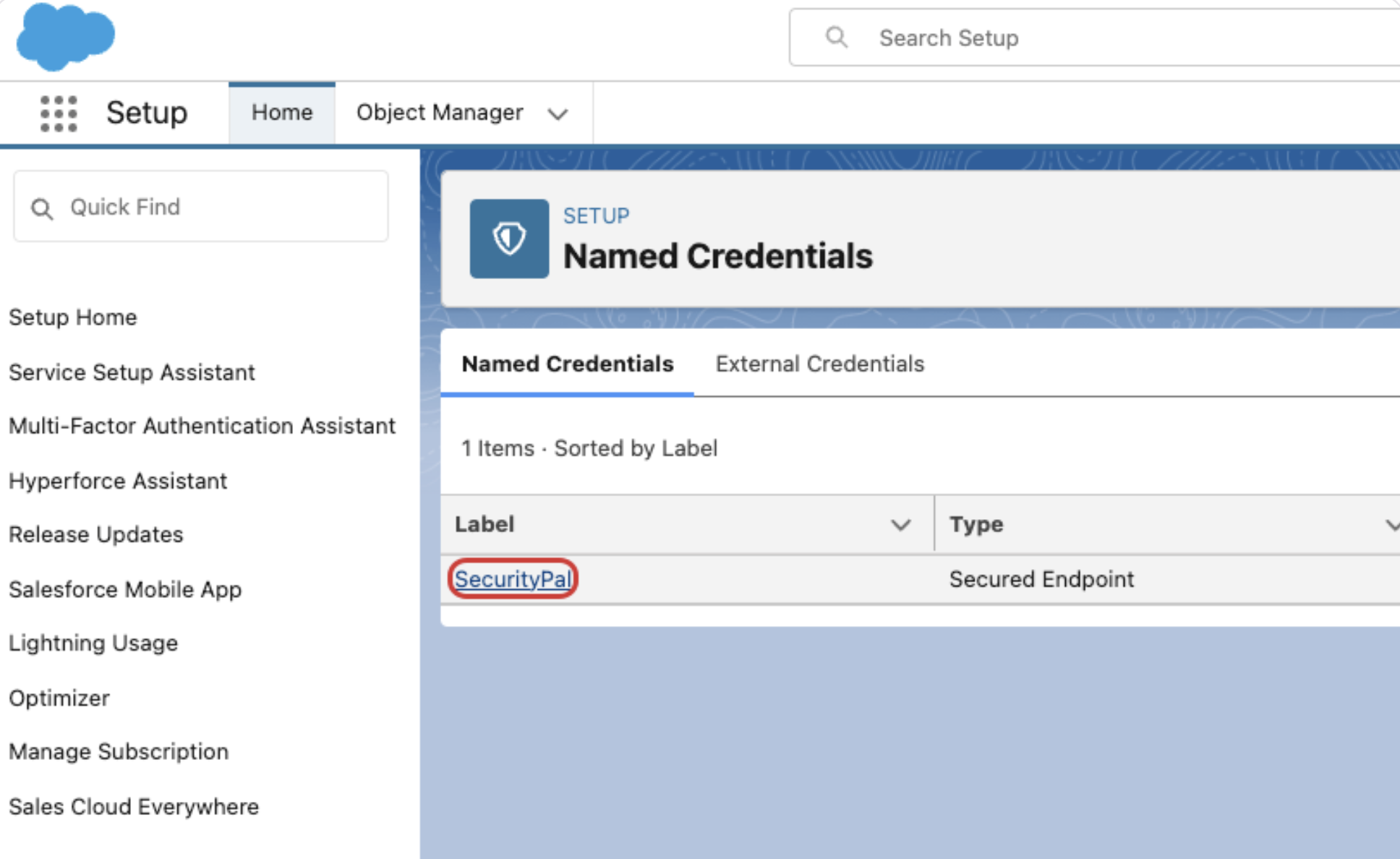Open Sales Cloud Everywhere

pyautogui.click(x=134, y=806)
